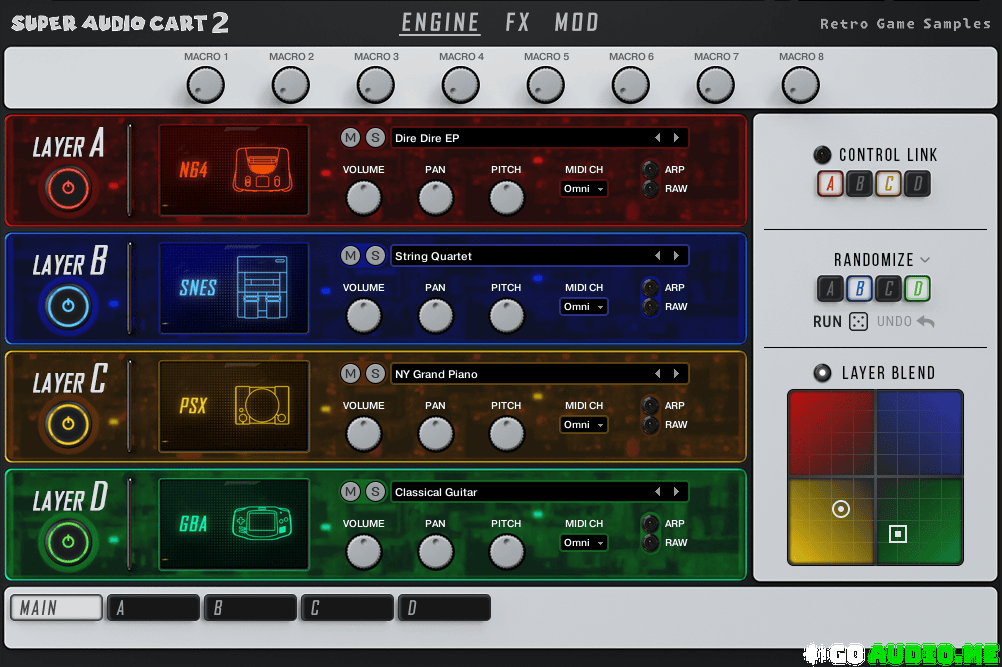Image resolution: width=1002 pixels, height=667 pixels.
Task: Toggle the Layer A power button
Action: [68, 188]
